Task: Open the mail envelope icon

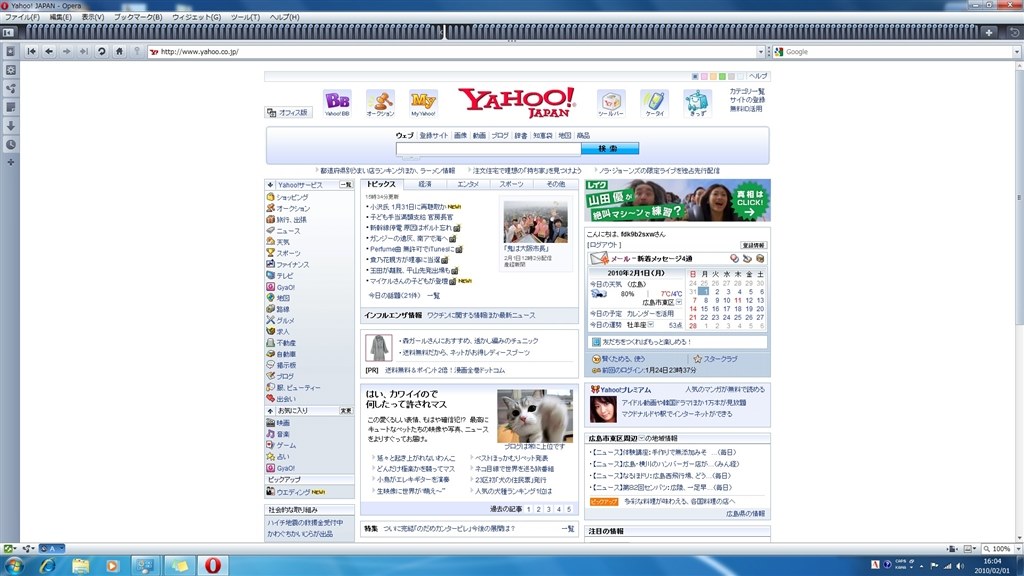Action: tap(598, 259)
